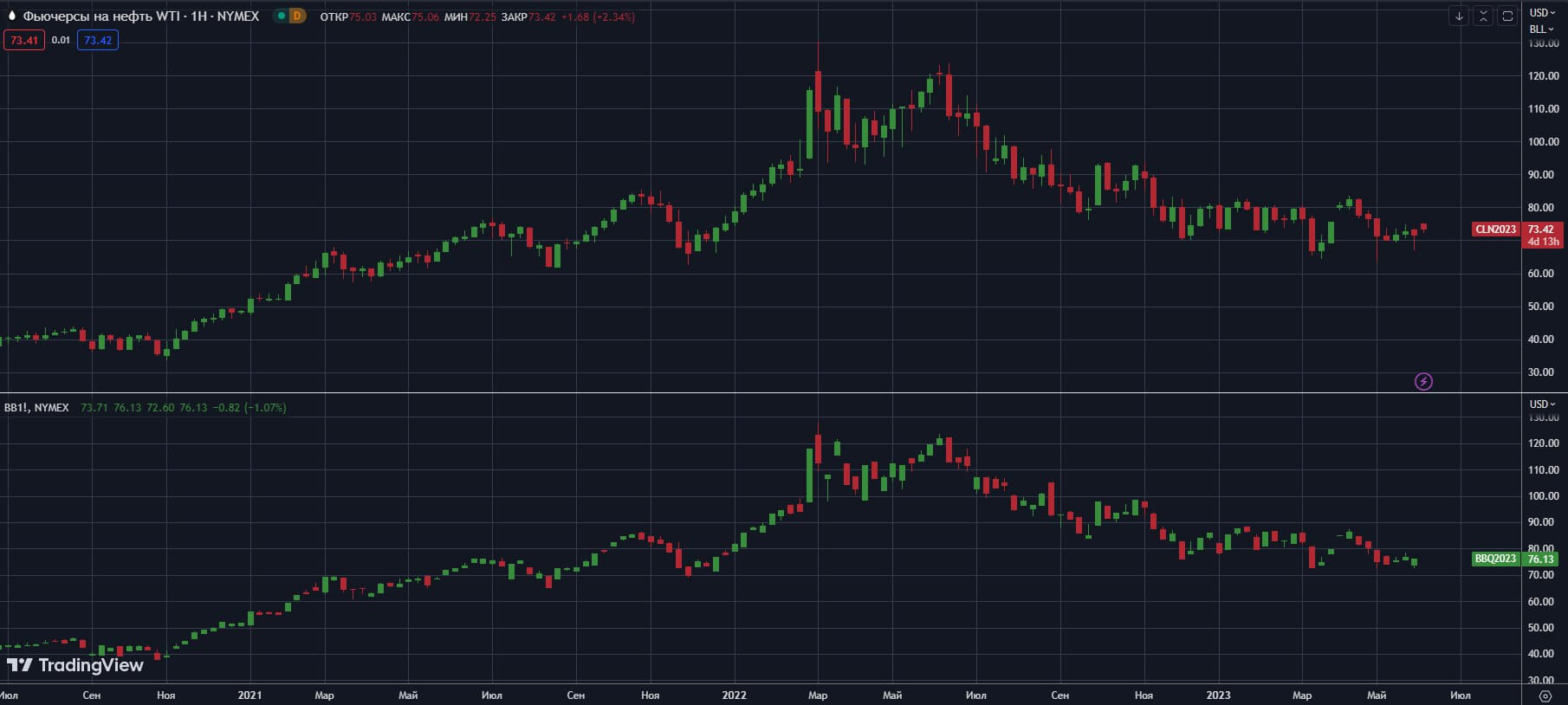Click the BB1!, NYMEX indicator title
The height and width of the screenshot is (705, 1568).
click(36, 407)
